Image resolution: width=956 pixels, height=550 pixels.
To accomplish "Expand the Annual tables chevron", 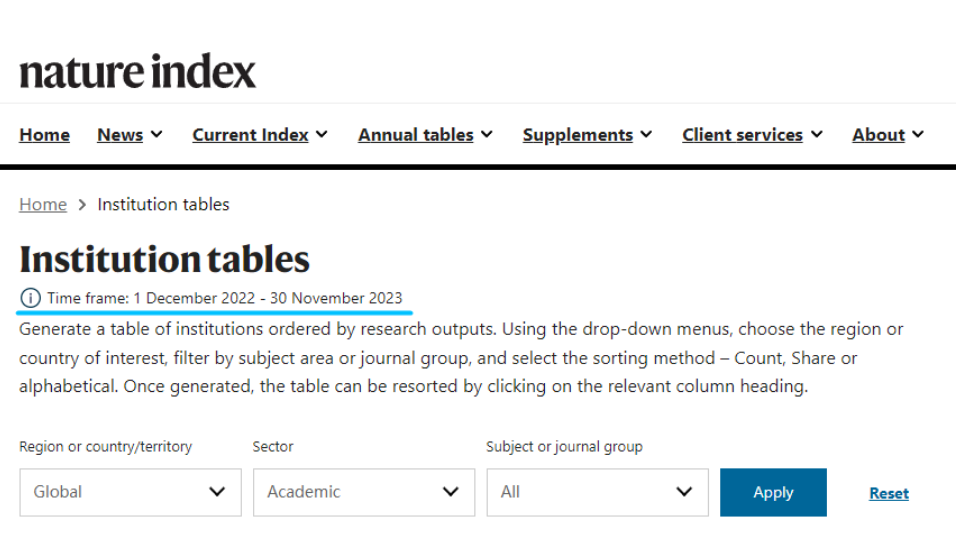I will (x=487, y=135).
